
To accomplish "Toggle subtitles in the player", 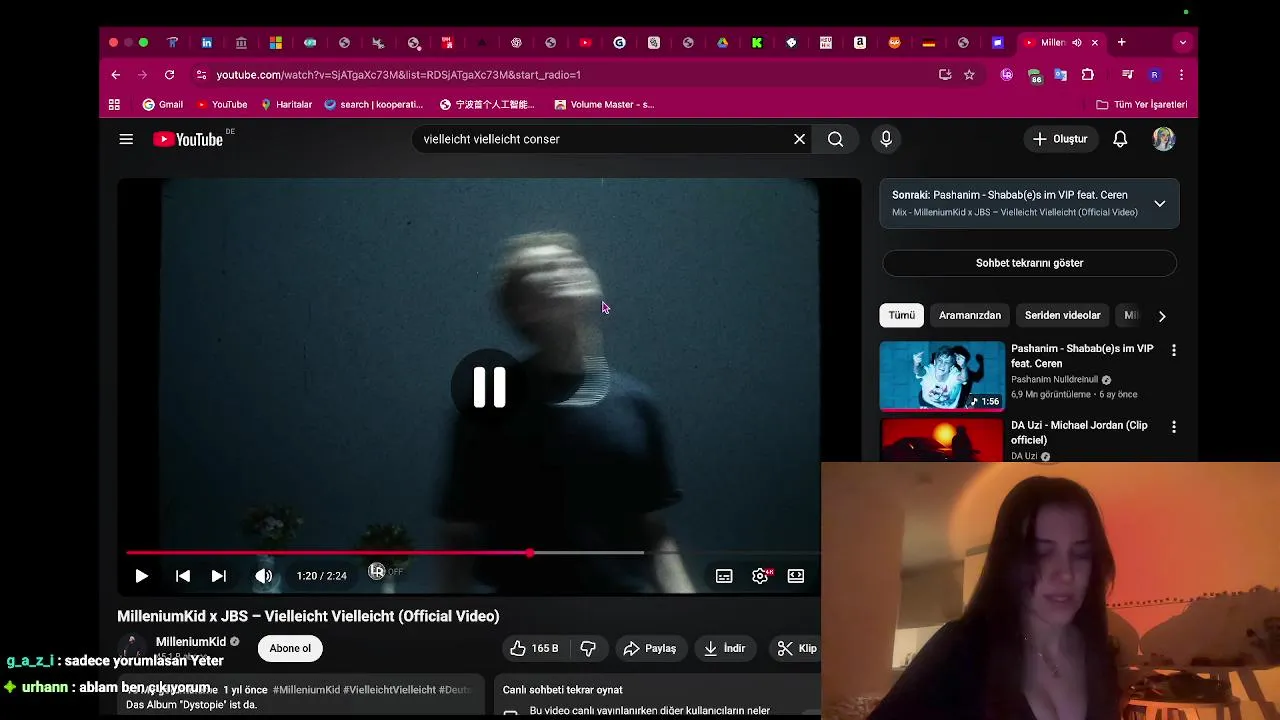I will point(724,576).
